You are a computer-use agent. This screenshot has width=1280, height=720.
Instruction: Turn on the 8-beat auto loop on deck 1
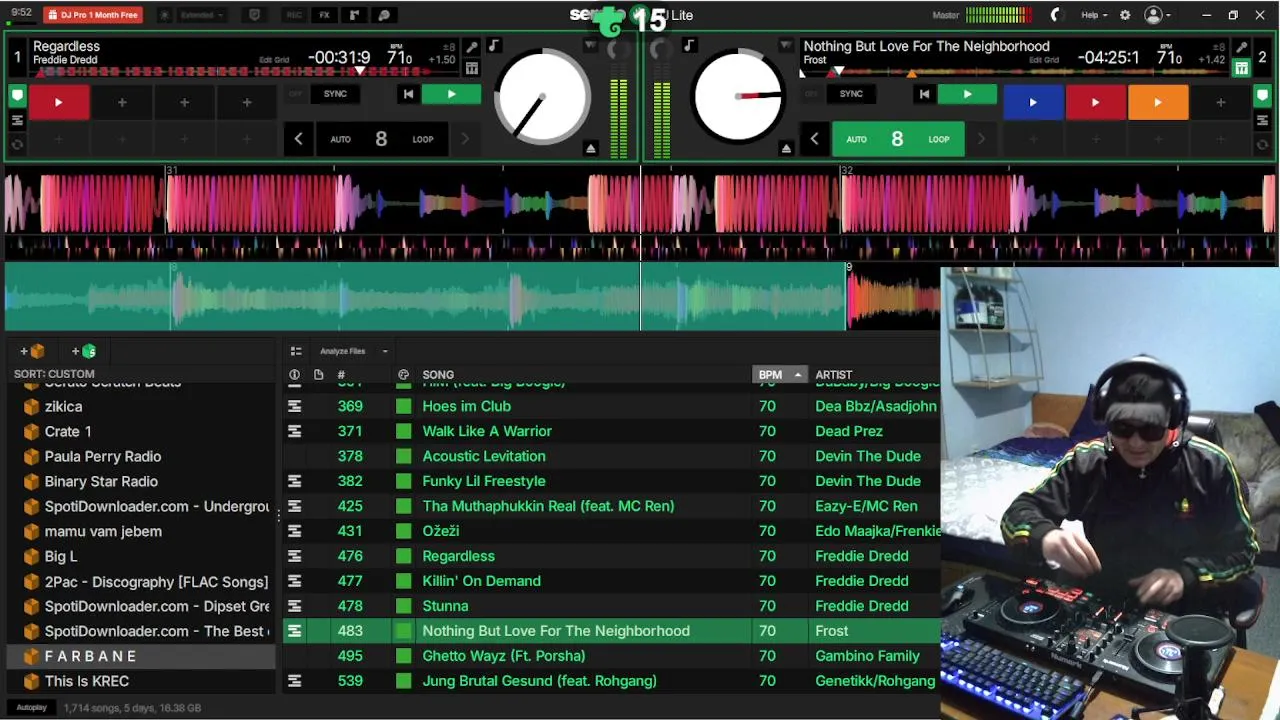tap(381, 139)
